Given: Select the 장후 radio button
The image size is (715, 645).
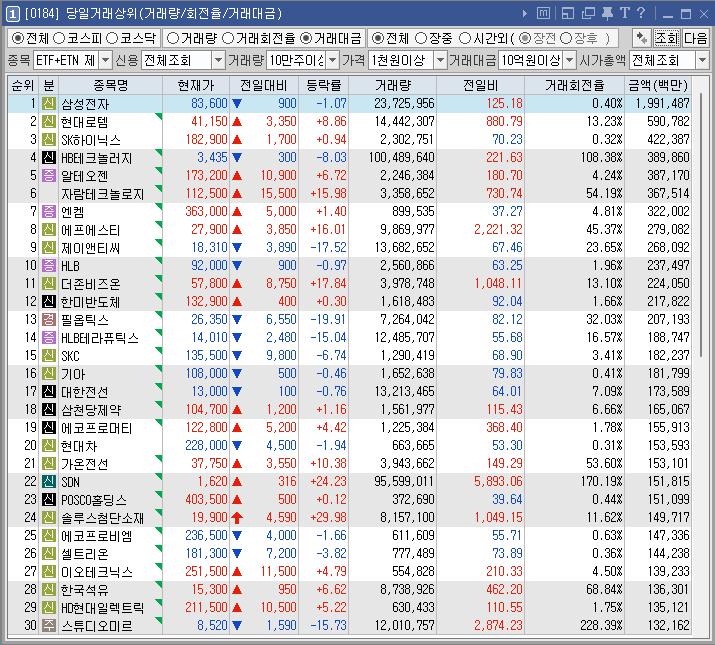Looking at the screenshot, I should pyautogui.click(x=566, y=38).
